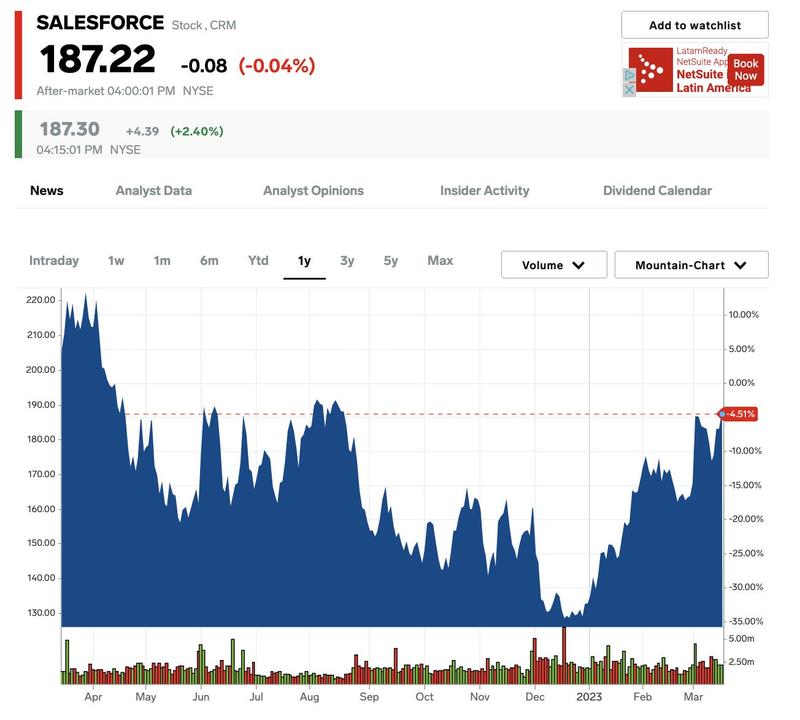Open the NetSuite logo ad image

click(x=651, y=70)
